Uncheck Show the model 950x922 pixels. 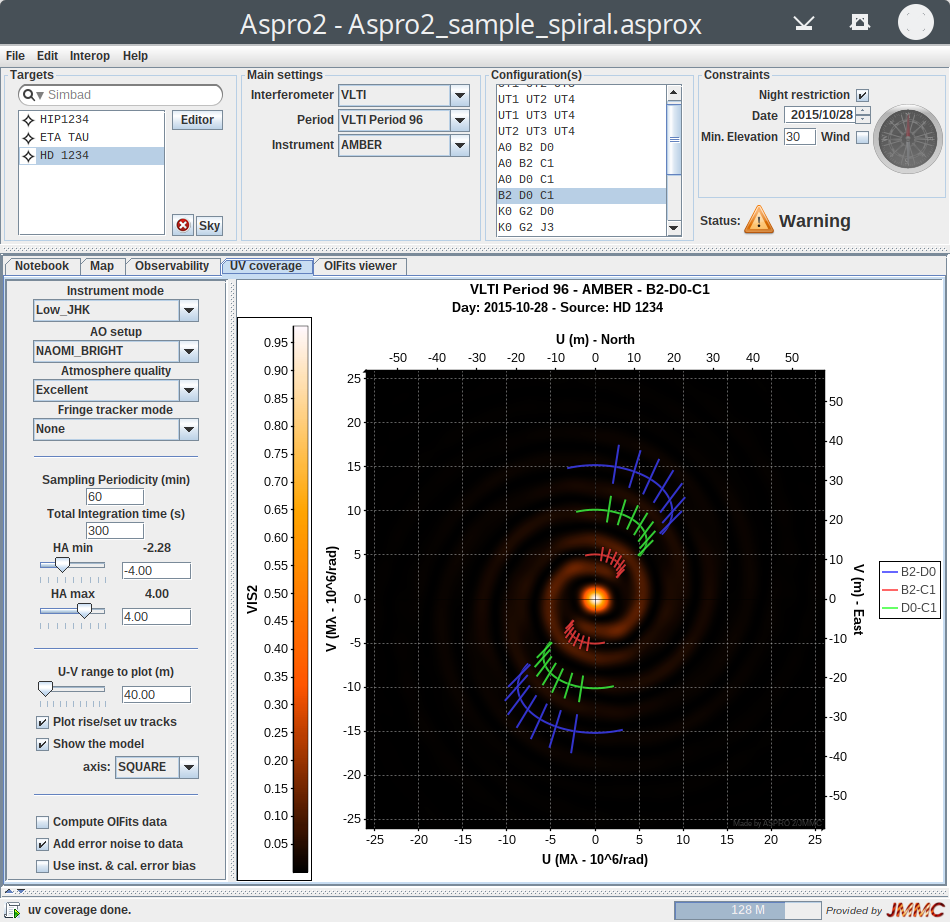tap(42, 744)
